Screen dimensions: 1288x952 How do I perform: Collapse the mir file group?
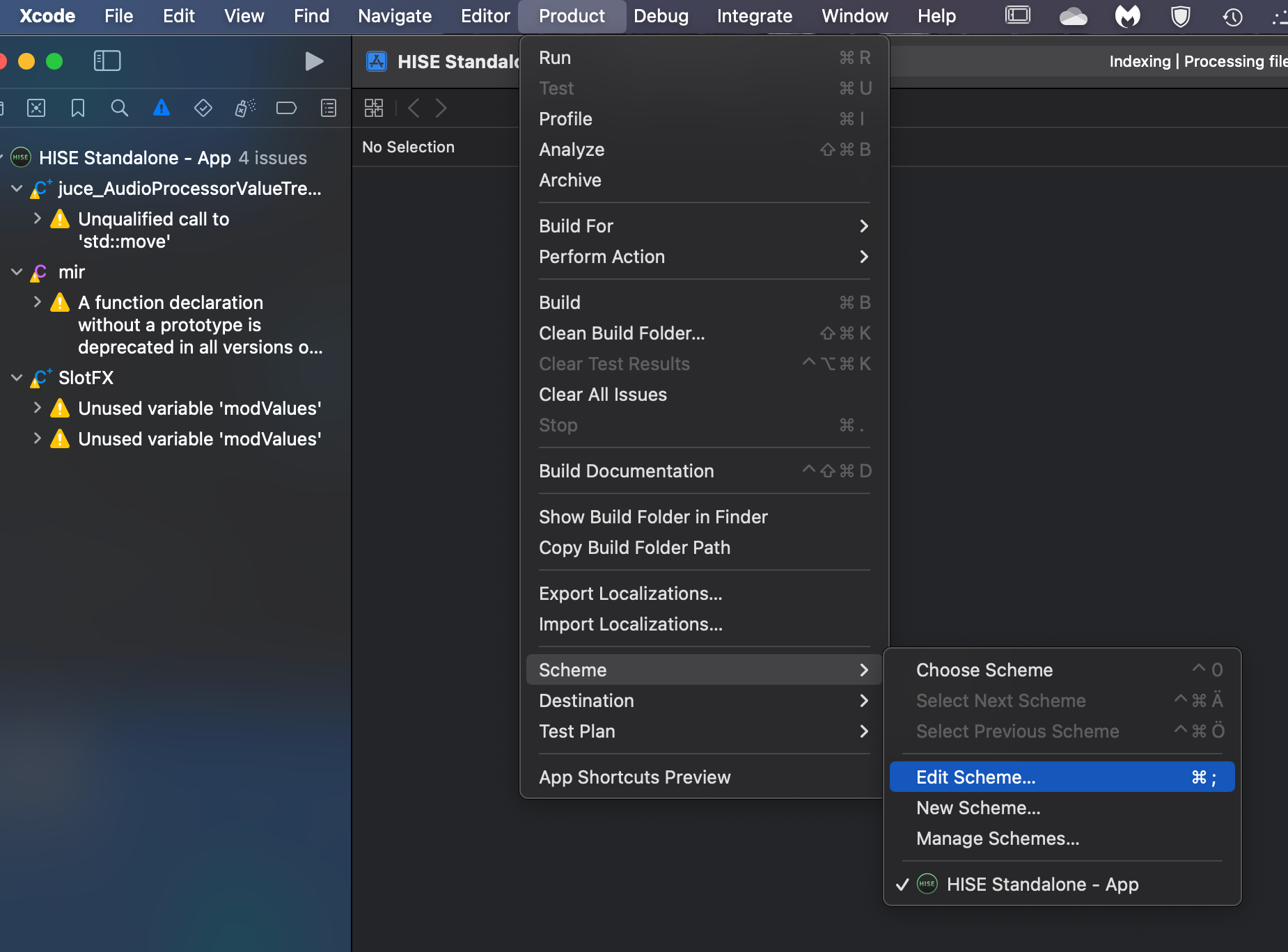(x=17, y=272)
